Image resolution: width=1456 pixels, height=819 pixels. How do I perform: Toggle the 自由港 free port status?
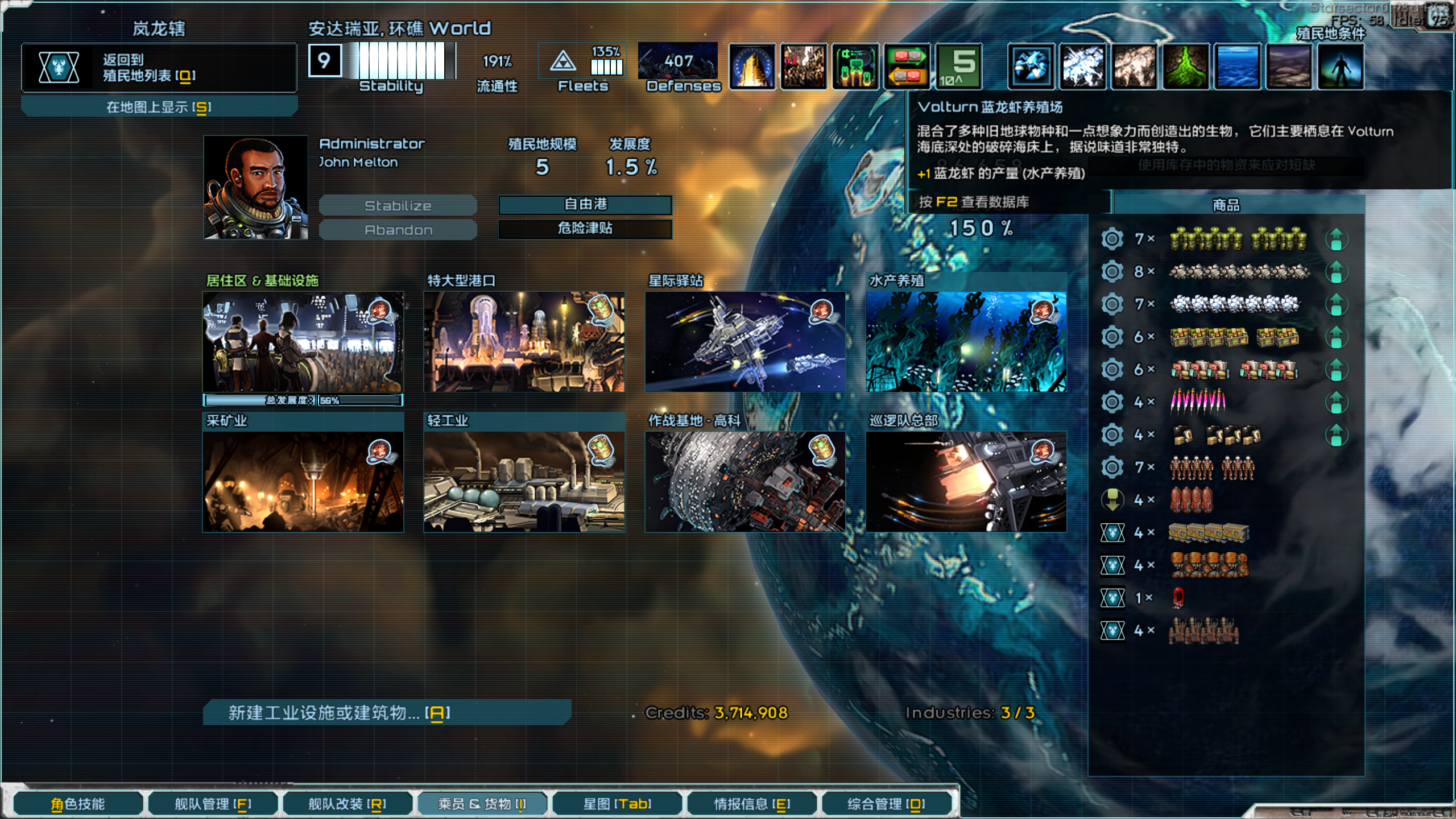[x=584, y=205]
